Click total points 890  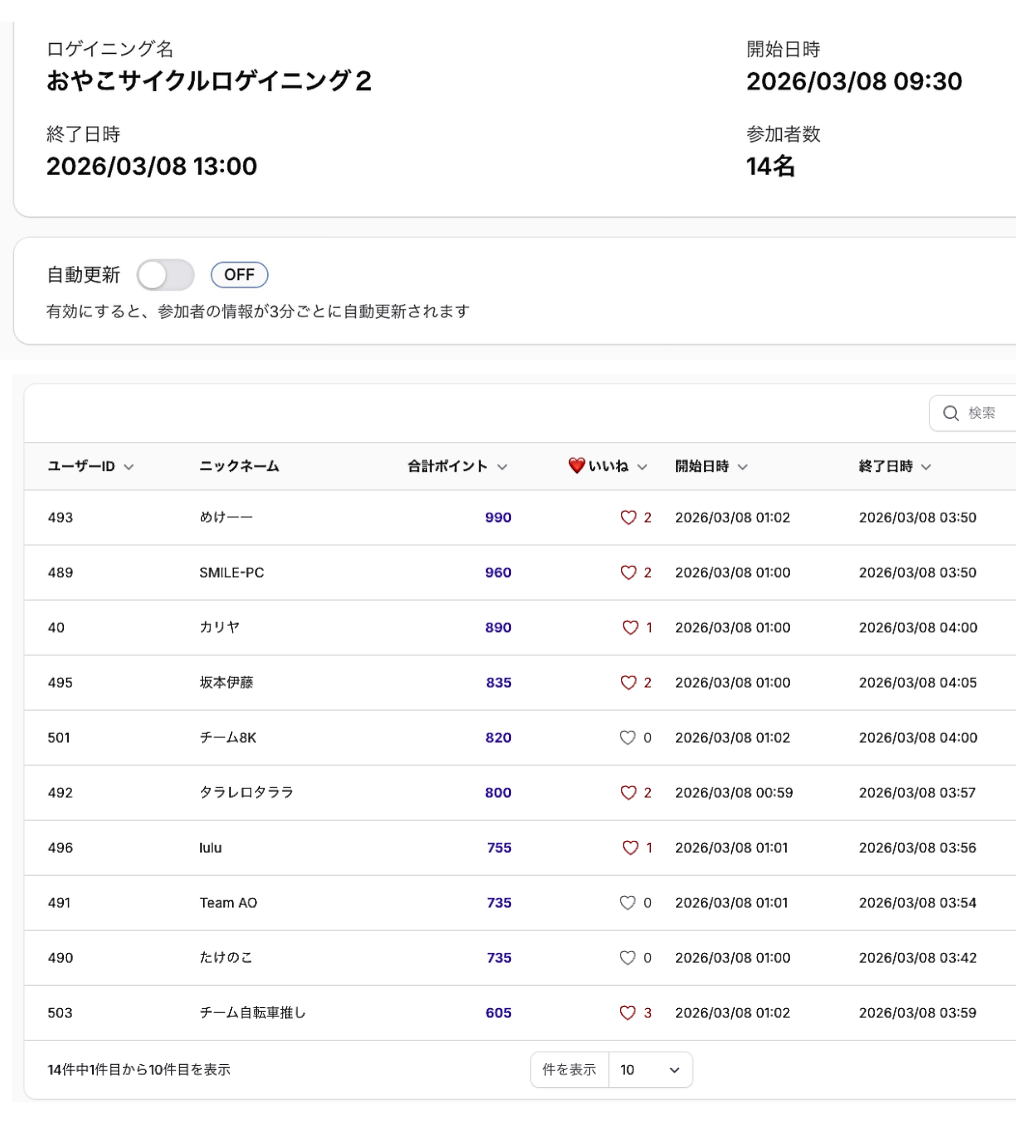tap(499, 628)
